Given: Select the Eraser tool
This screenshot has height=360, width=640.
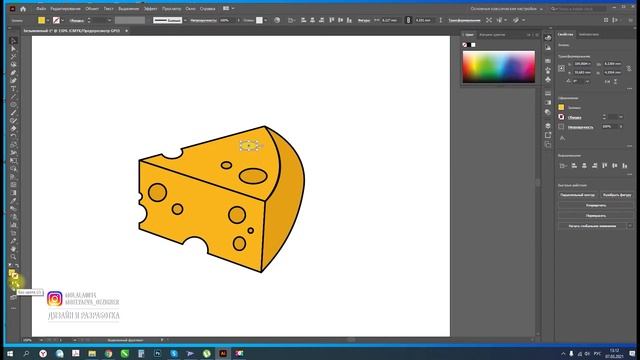Looking at the screenshot, I should 13,129.
